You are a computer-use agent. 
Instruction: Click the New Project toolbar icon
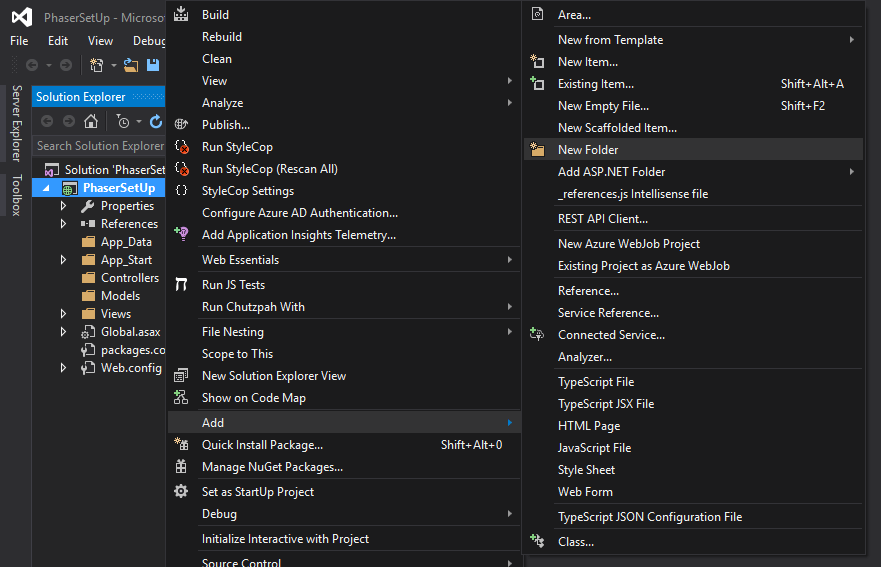[x=97, y=65]
